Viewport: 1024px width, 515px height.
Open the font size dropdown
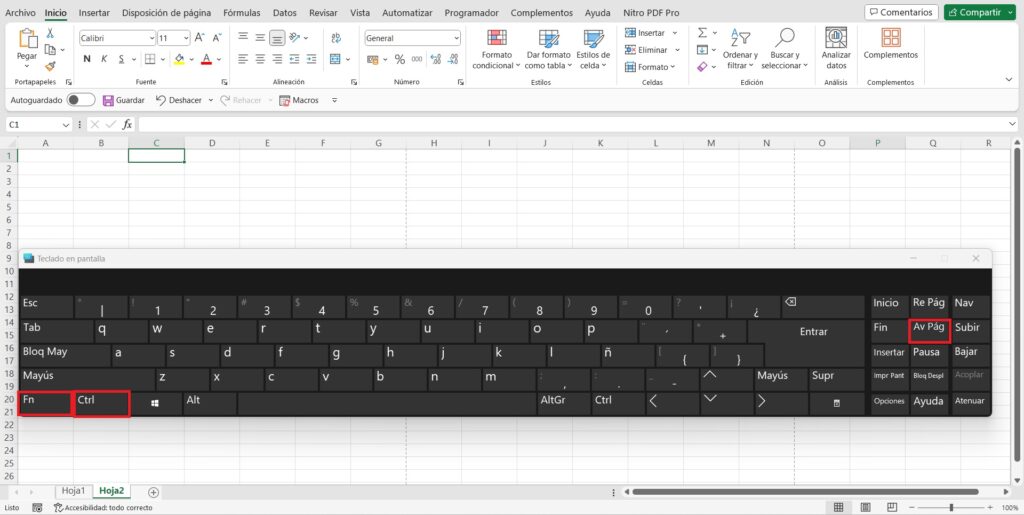click(x=185, y=39)
